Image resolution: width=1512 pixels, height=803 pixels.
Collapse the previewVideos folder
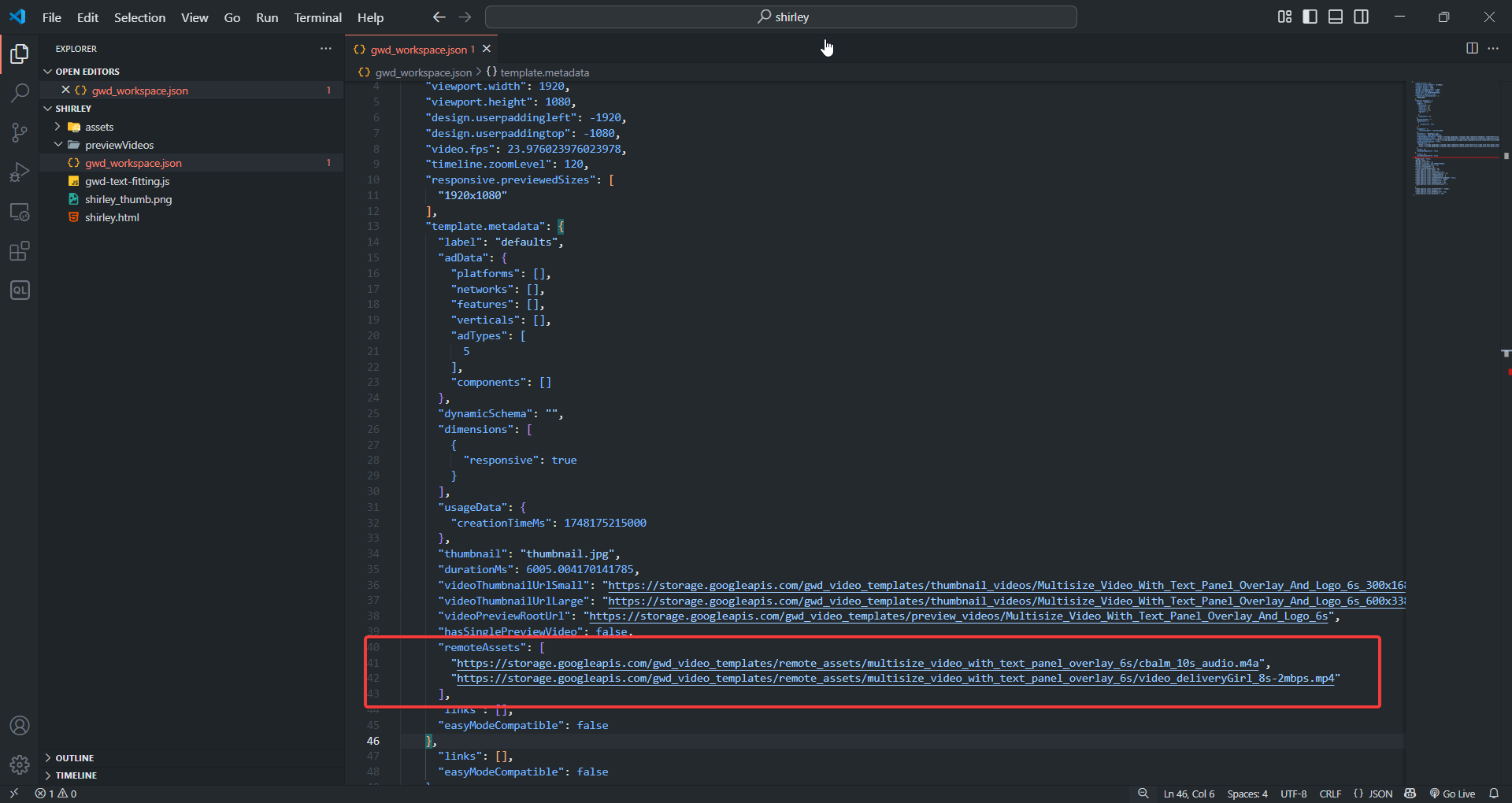tap(119, 145)
